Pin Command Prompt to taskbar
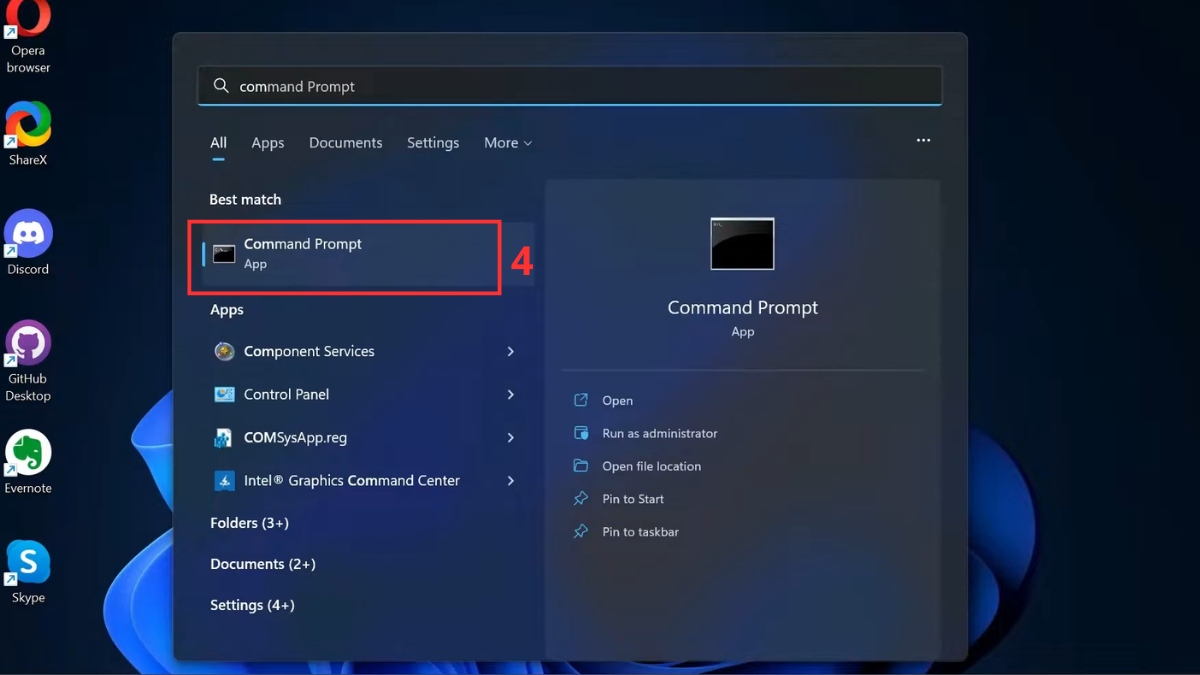The image size is (1200, 675). (640, 532)
